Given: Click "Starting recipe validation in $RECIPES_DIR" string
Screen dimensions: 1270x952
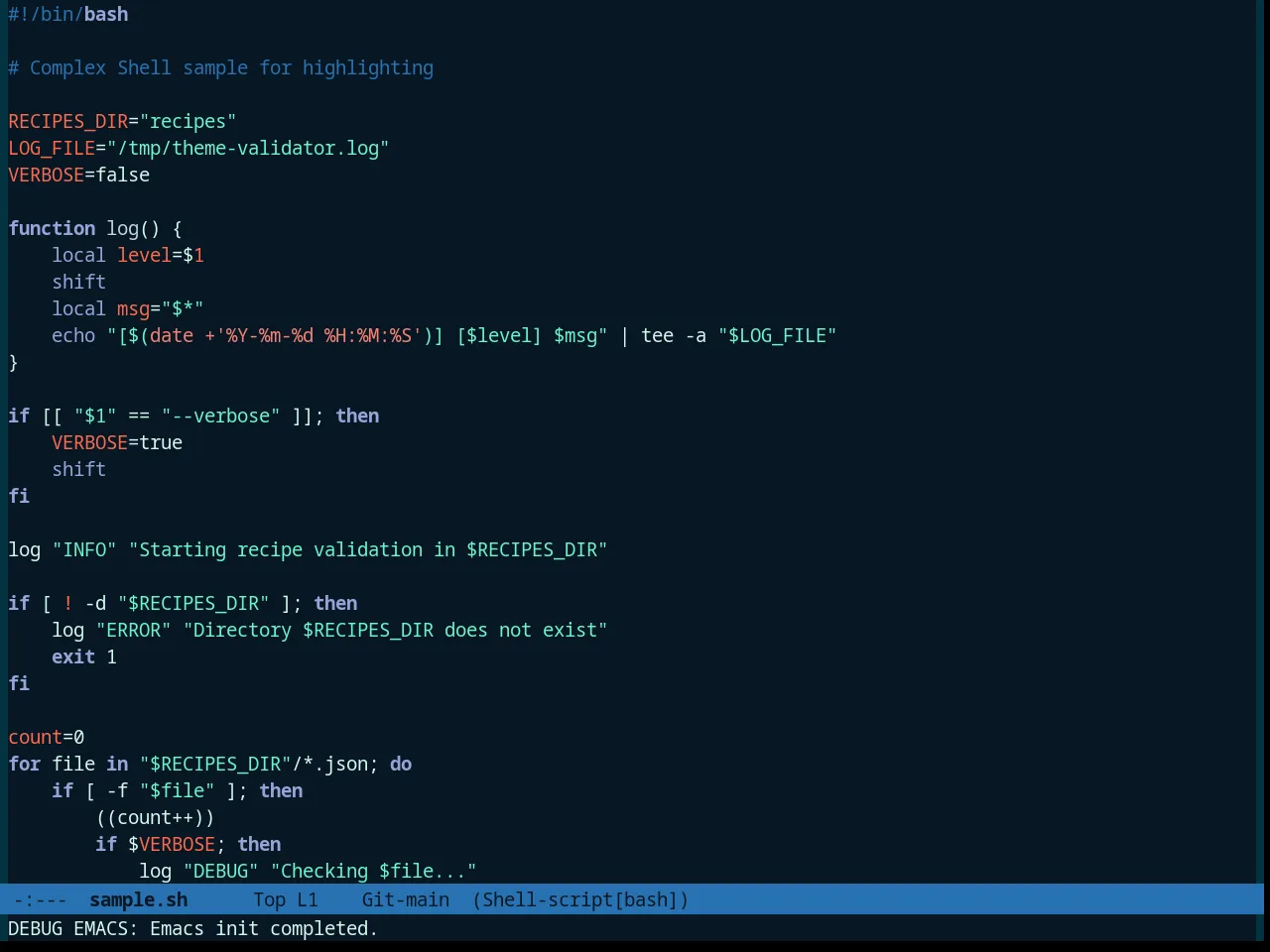Looking at the screenshot, I should 368,549.
